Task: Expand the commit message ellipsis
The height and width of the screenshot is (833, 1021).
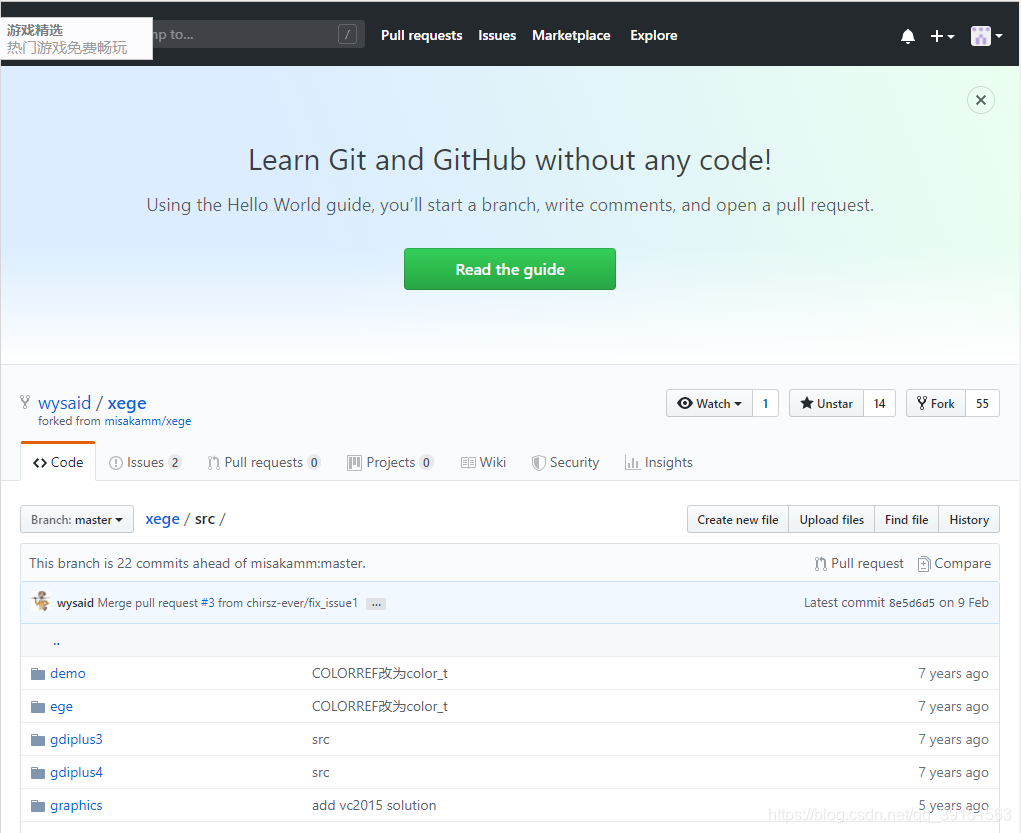Action: click(x=376, y=604)
